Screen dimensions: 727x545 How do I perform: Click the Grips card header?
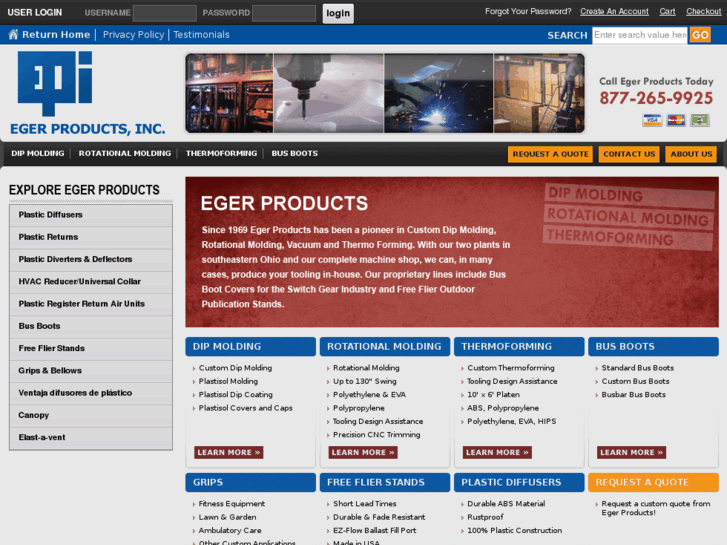pyautogui.click(x=250, y=482)
